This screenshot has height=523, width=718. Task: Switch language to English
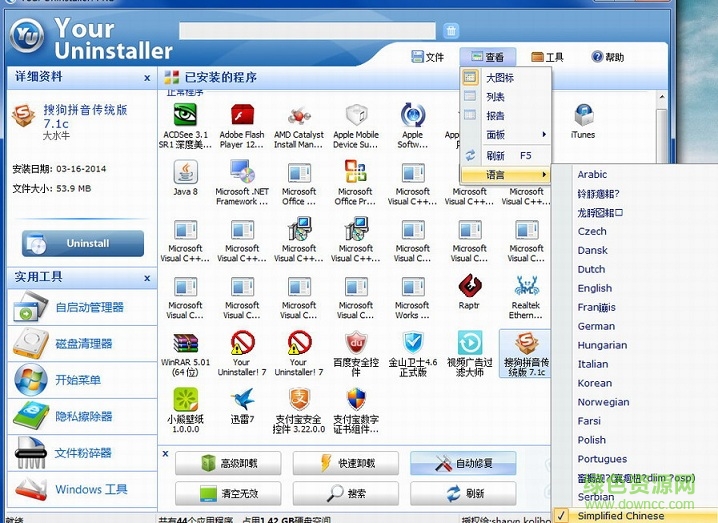tap(595, 288)
